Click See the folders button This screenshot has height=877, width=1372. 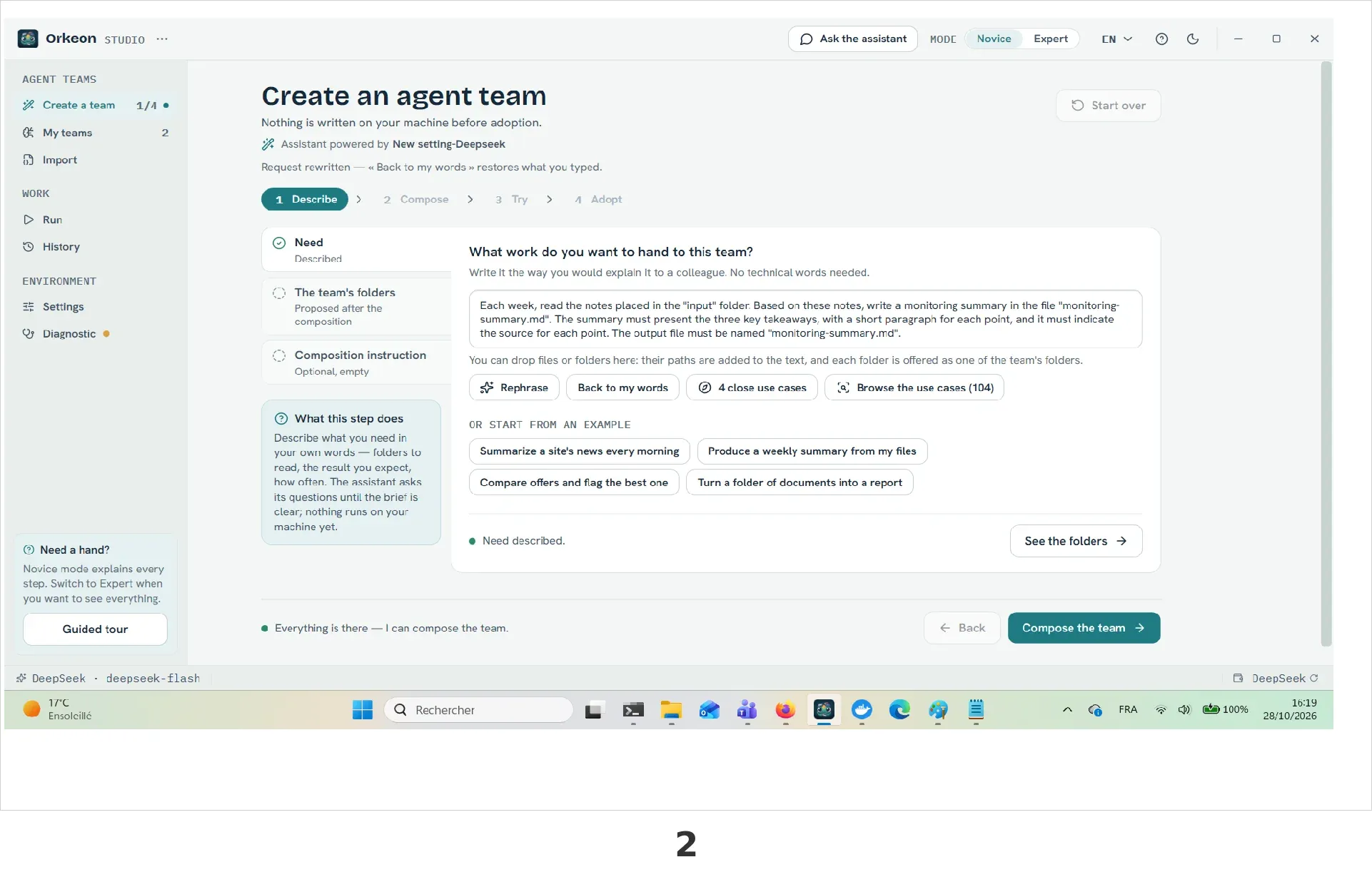(1076, 541)
